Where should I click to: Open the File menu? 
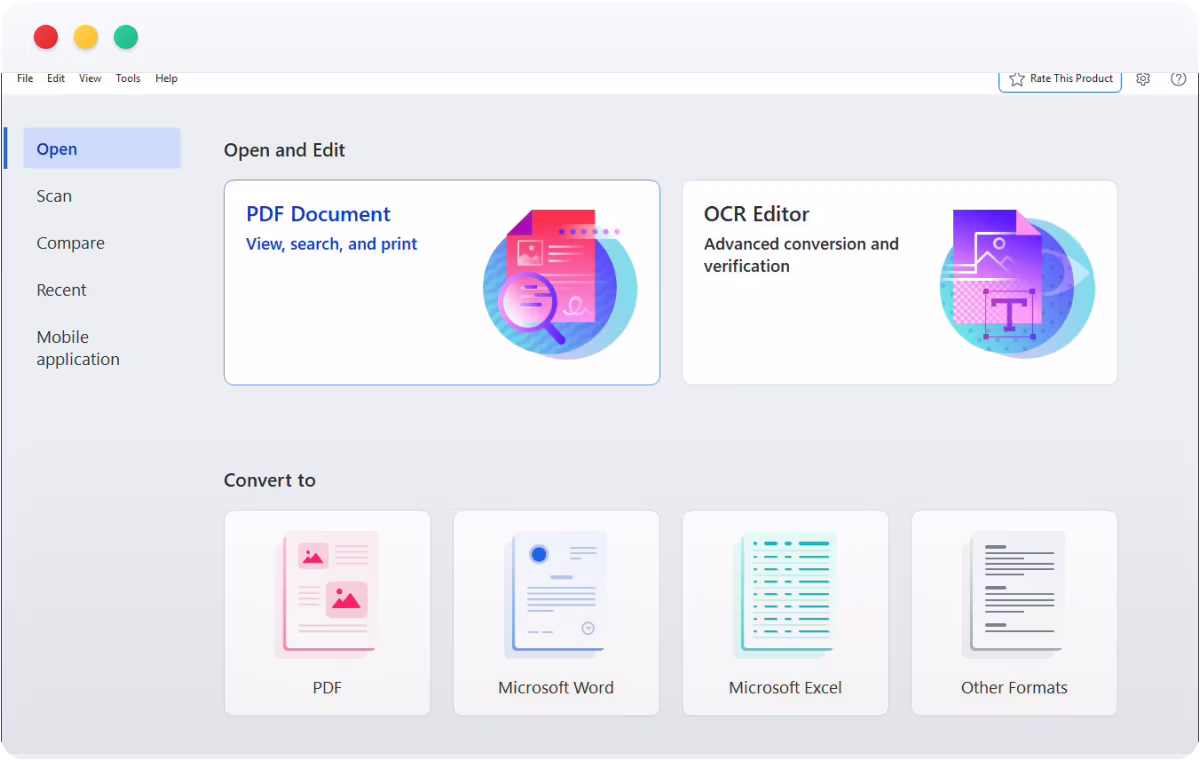pos(25,78)
